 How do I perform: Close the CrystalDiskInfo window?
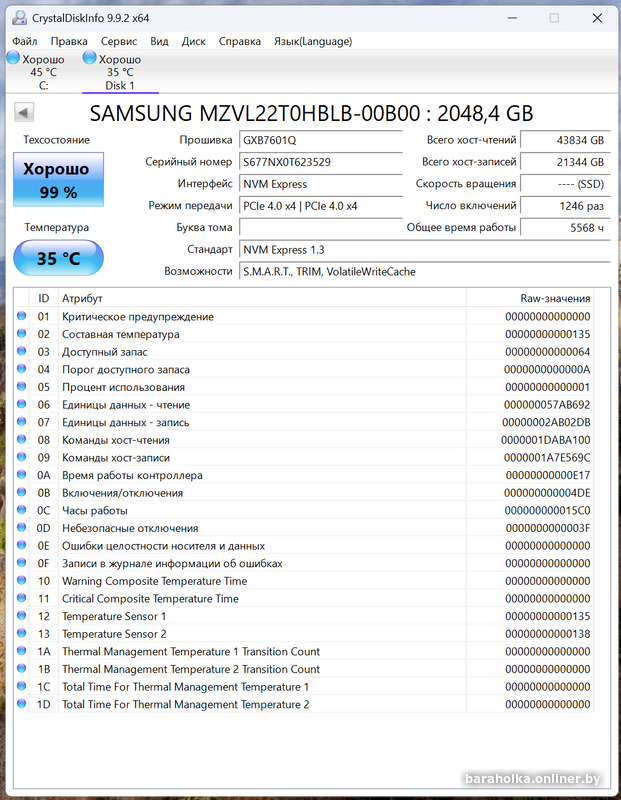point(597,18)
